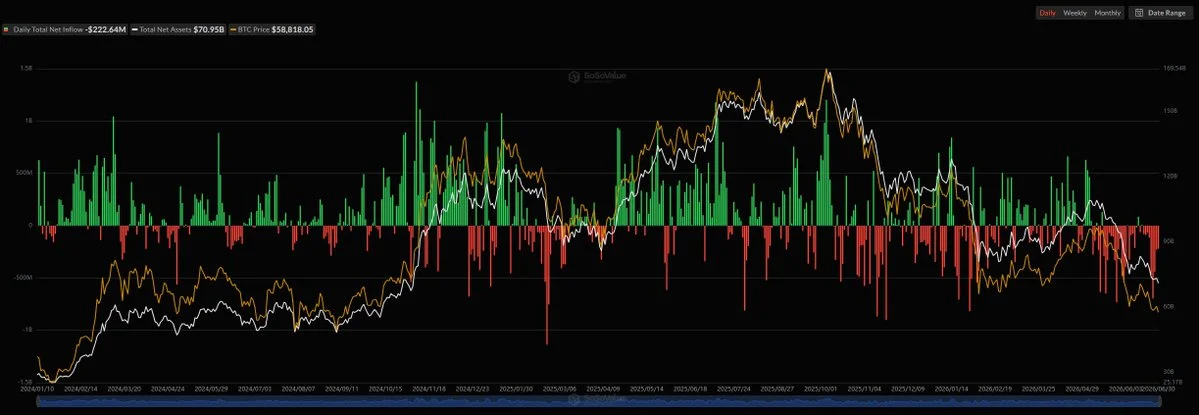Click the 60B label on right axis
Viewport: 1199px width, 415px height.
[x=1169, y=306]
